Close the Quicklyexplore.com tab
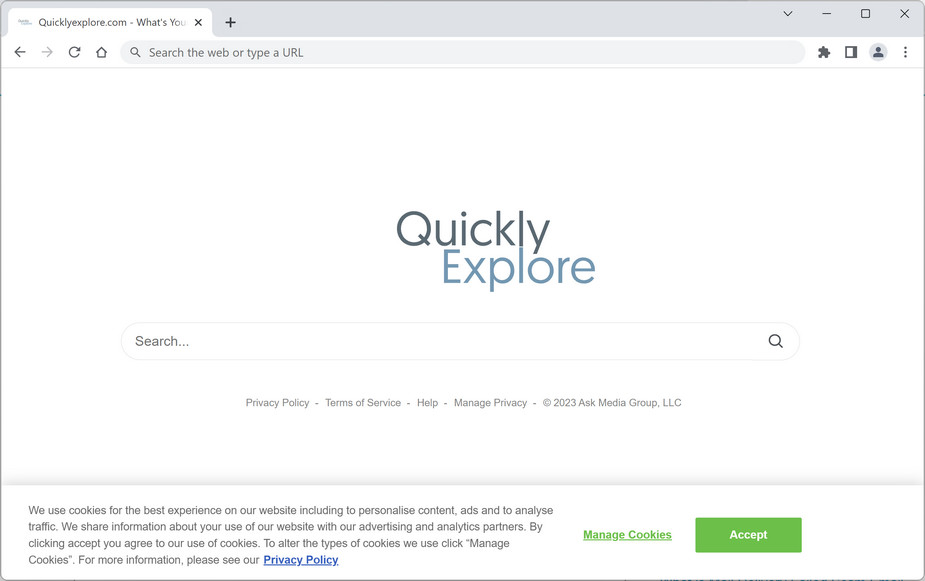This screenshot has height=581, width=925. coord(198,22)
